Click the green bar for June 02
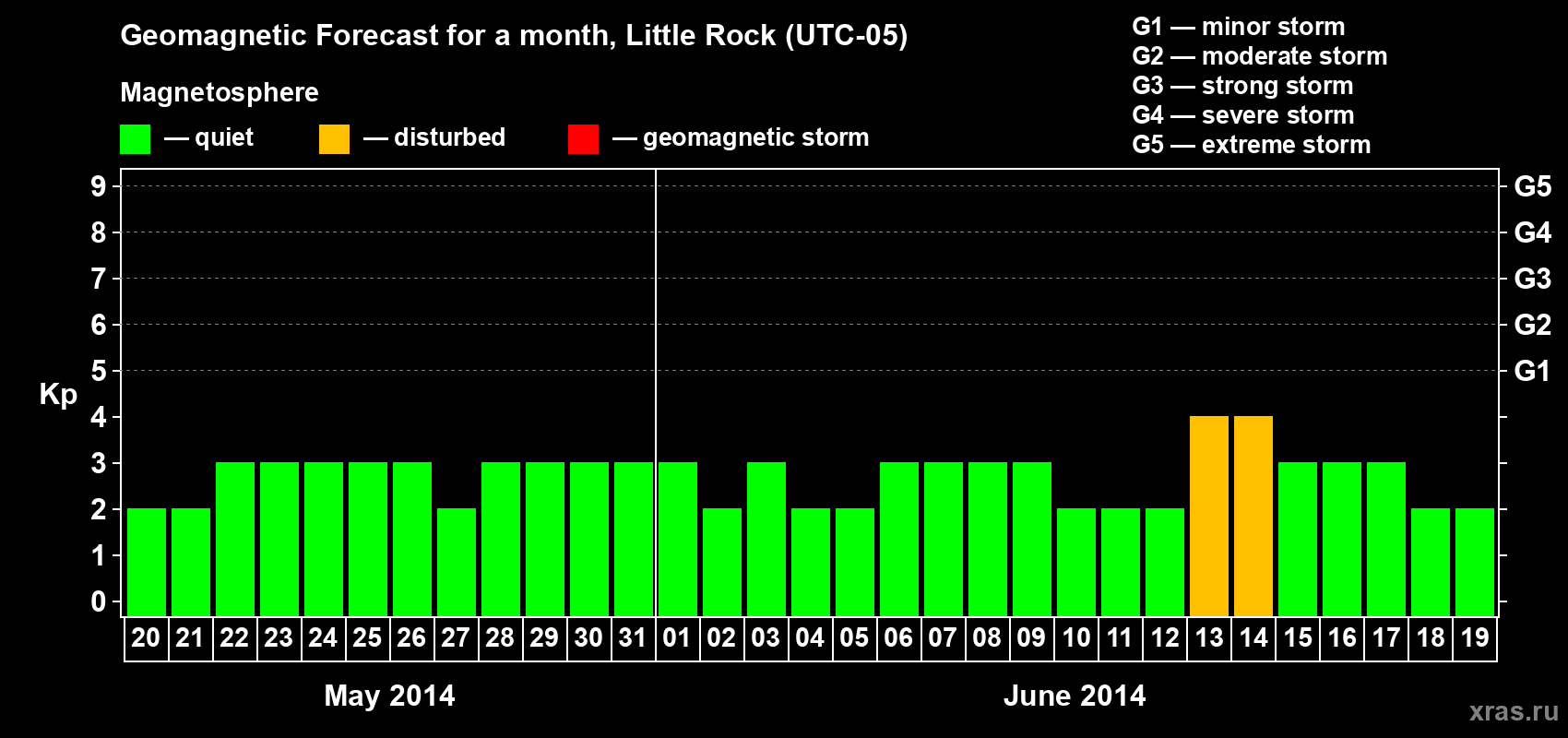The image size is (1568, 738). point(722,563)
